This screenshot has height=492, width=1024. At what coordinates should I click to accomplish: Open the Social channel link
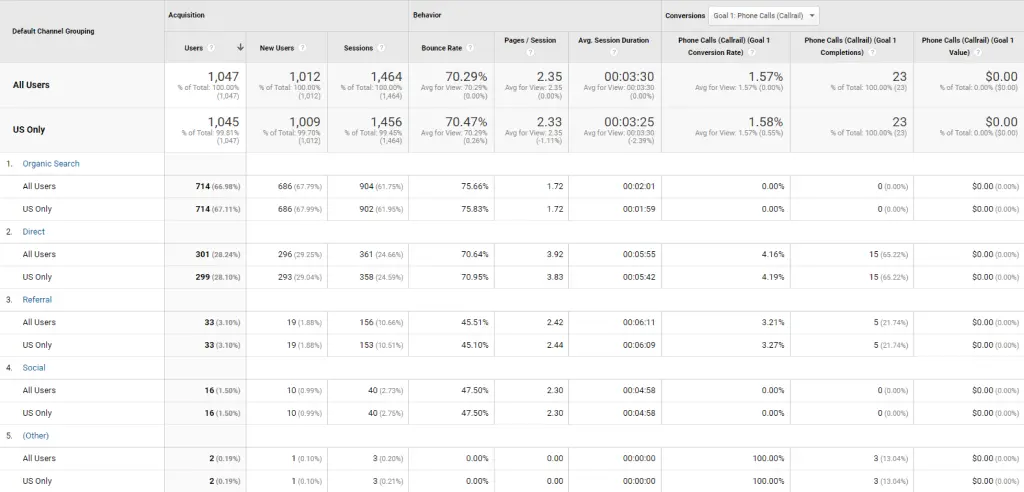[x=34, y=367]
